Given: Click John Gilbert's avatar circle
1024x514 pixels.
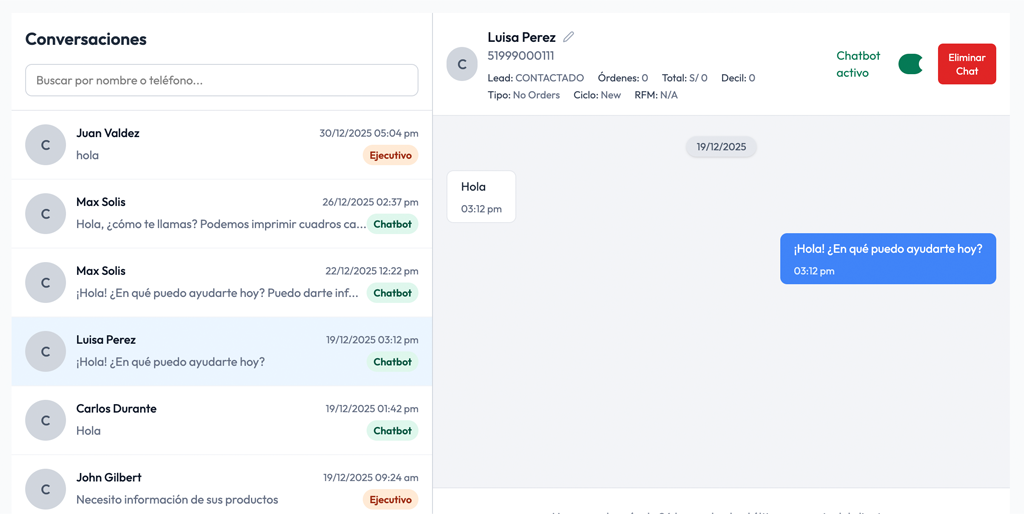Looking at the screenshot, I should [x=45, y=489].
